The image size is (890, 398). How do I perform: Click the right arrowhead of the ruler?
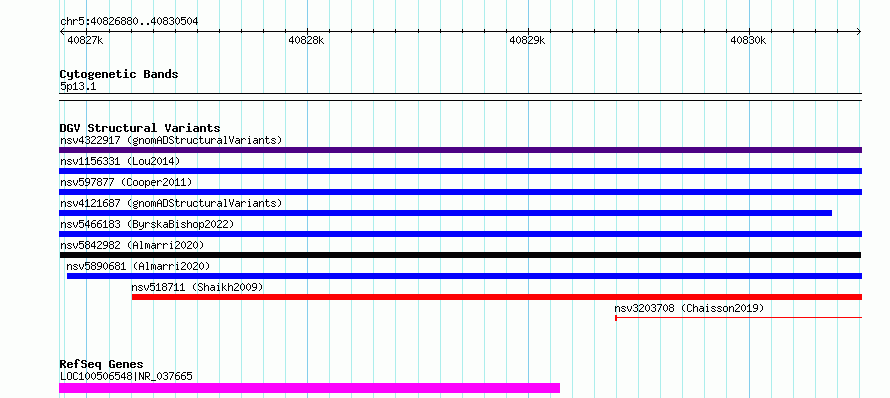click(x=859, y=32)
